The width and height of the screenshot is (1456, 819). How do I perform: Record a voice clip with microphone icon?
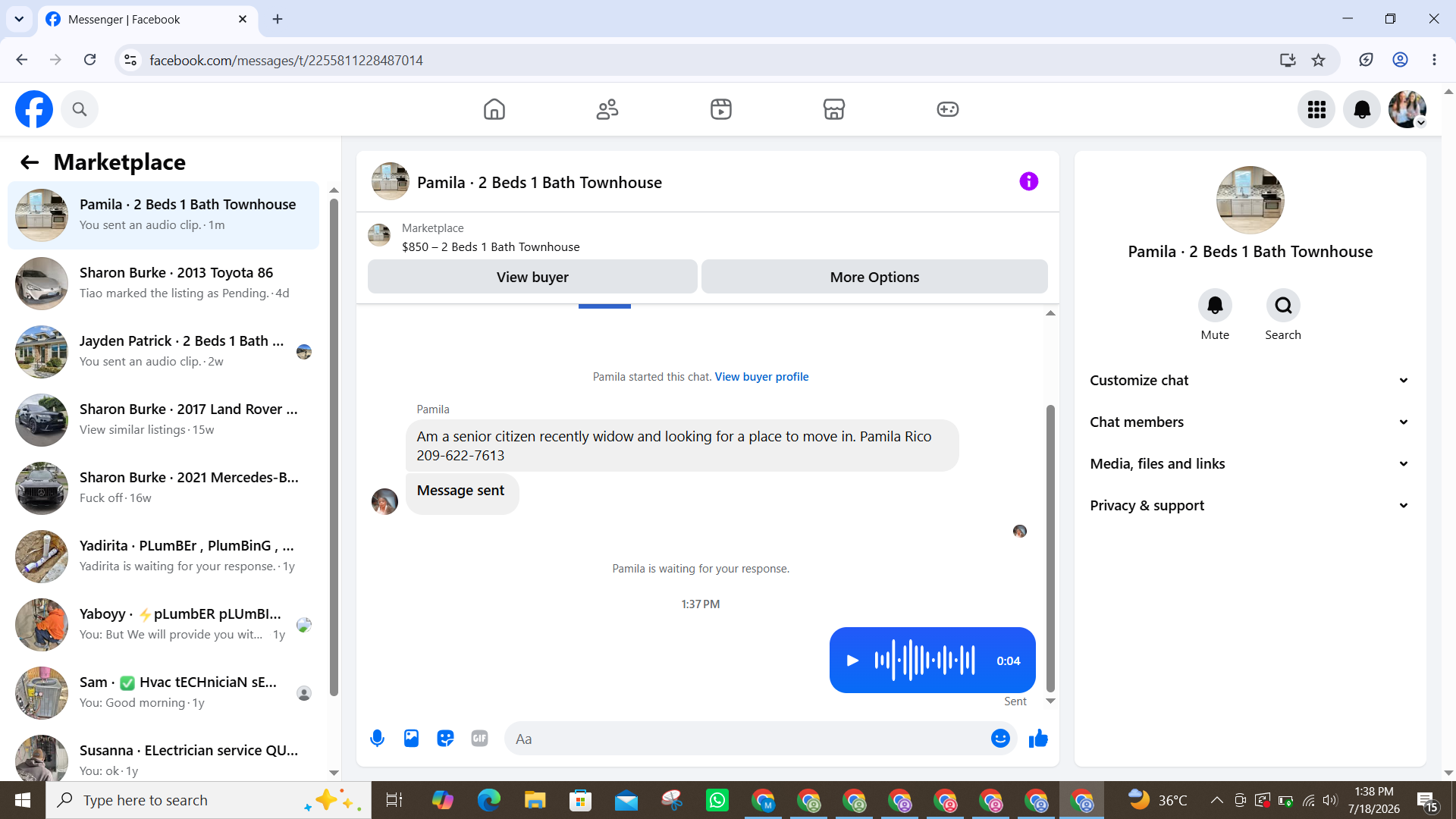377,739
